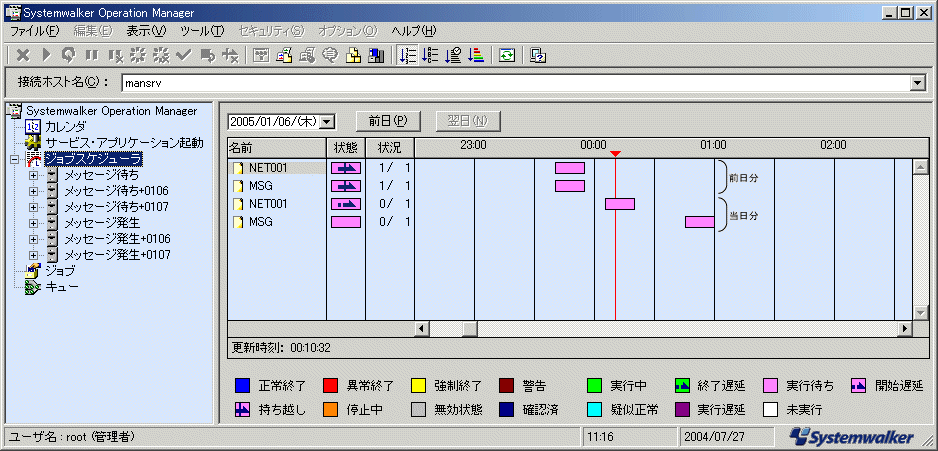Open the オプション(O) menu
The height and width of the screenshot is (451, 938).
[348, 31]
